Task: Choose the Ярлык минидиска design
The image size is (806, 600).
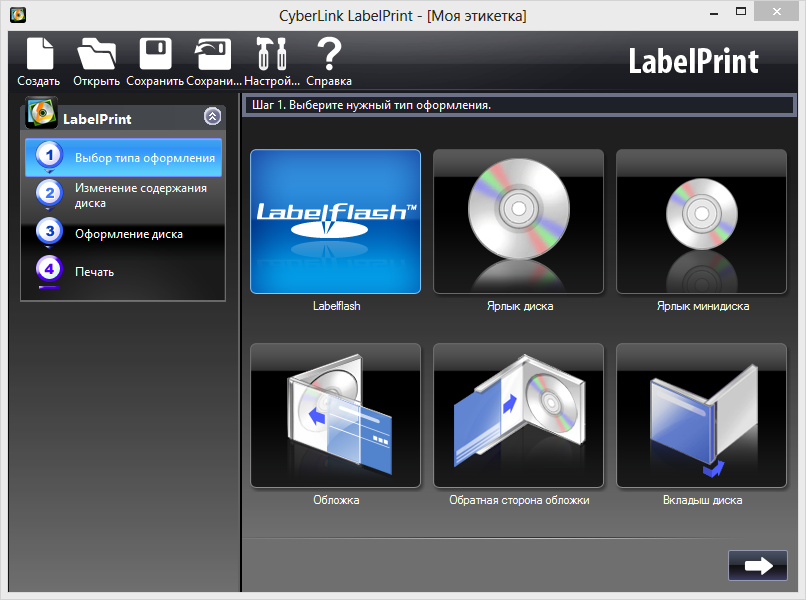Action: click(700, 221)
